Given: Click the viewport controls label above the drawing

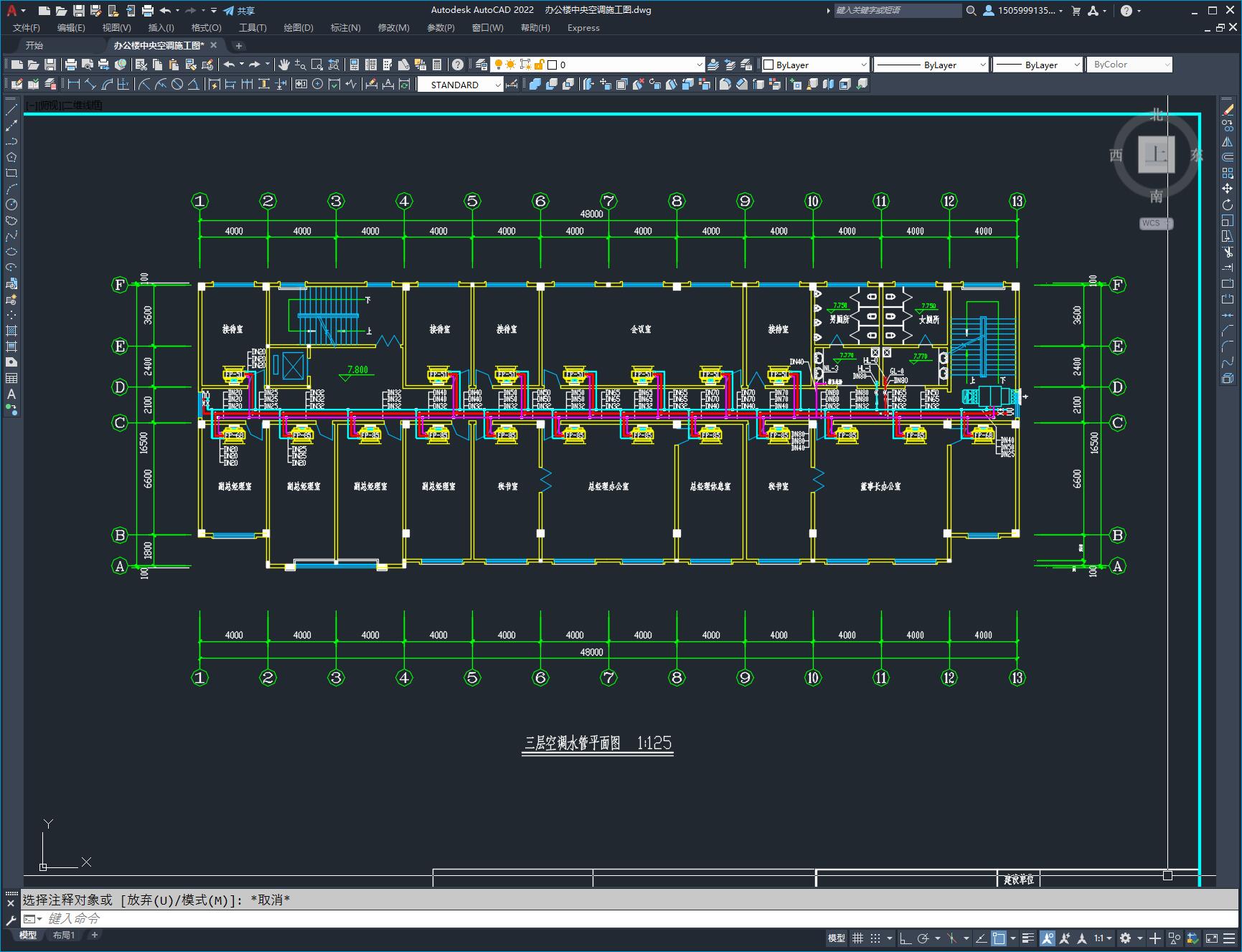Looking at the screenshot, I should pos(64,105).
